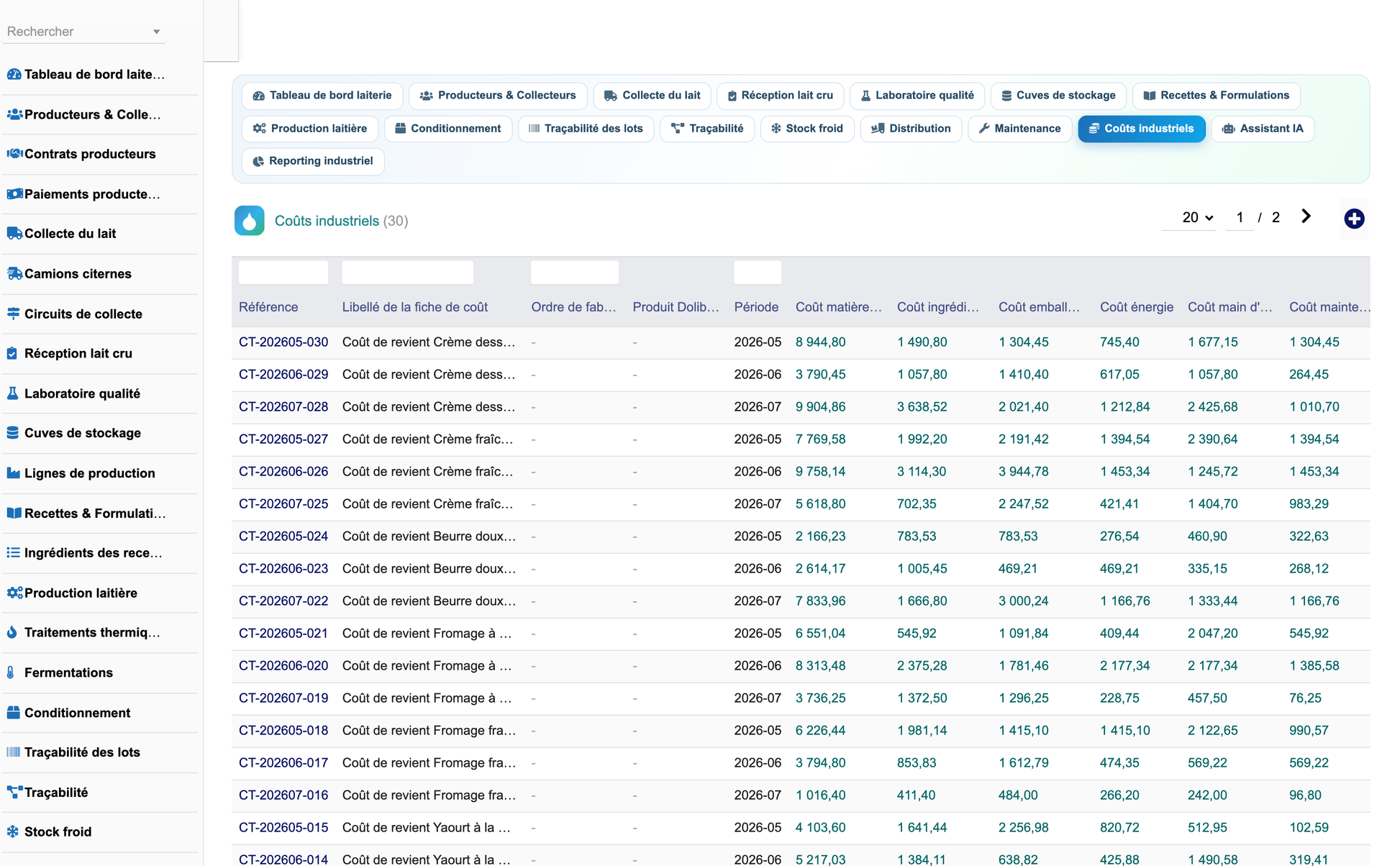Click the current page number field

pyautogui.click(x=1240, y=217)
